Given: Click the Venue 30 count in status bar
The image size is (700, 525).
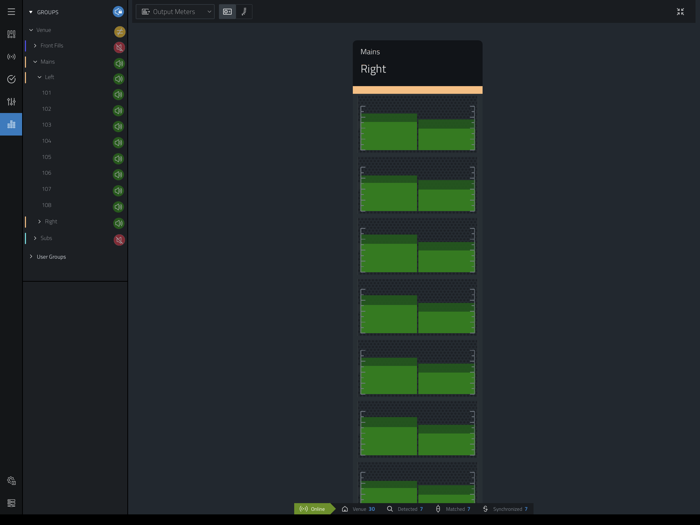Looking at the screenshot, I should coord(371,509).
